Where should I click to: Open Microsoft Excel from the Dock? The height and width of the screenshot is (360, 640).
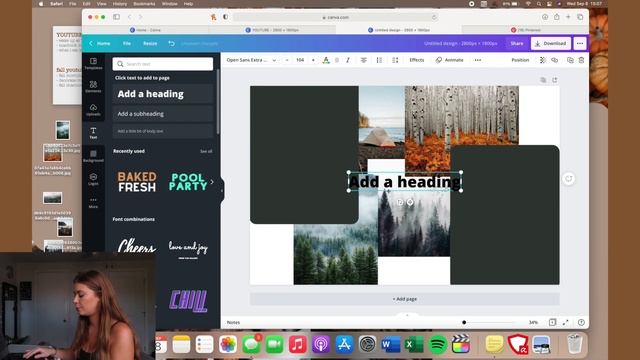[414, 344]
